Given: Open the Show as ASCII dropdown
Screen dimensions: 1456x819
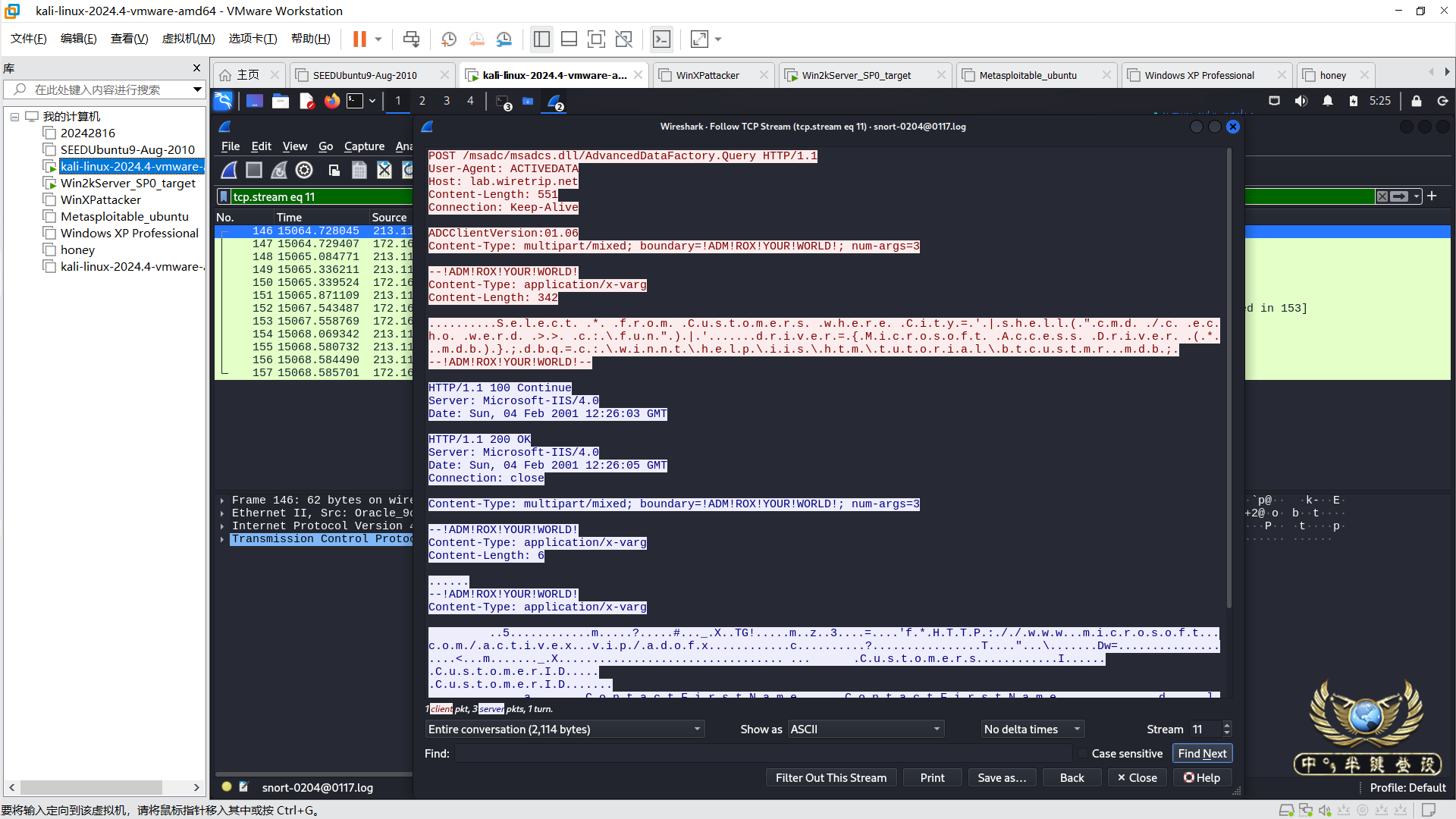Looking at the screenshot, I should point(865,730).
